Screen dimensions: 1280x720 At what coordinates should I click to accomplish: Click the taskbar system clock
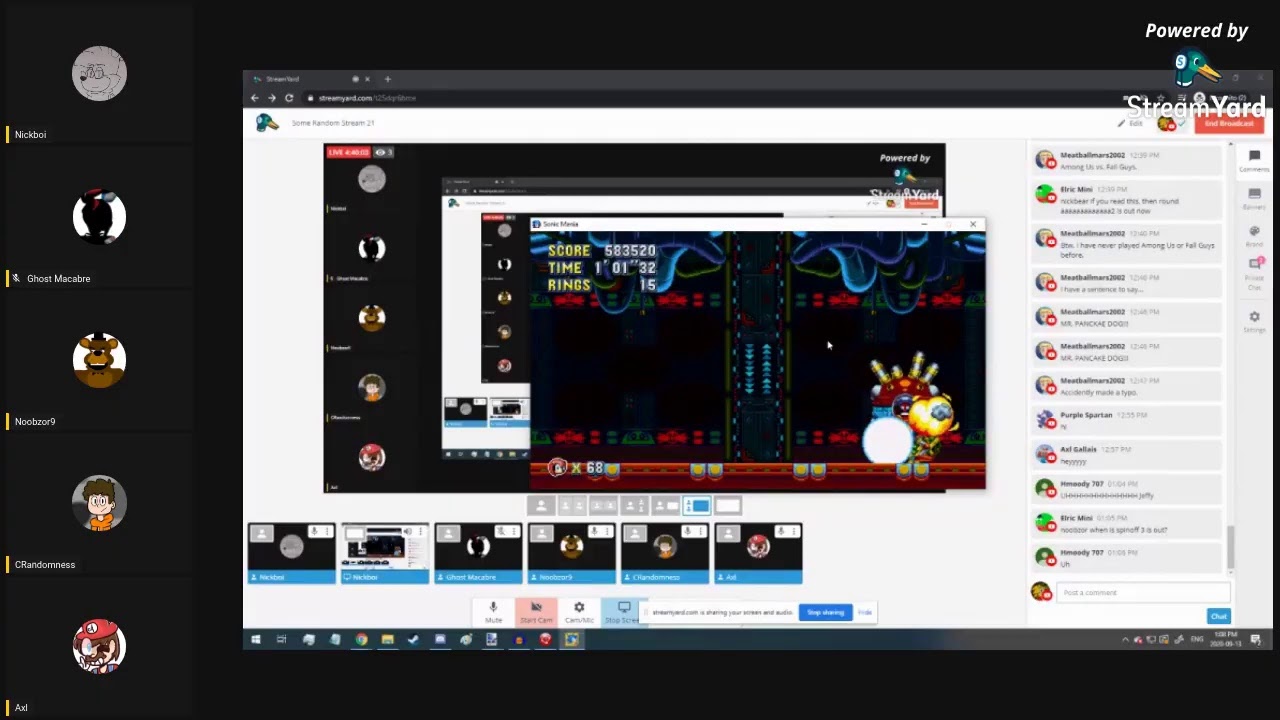coord(1228,640)
